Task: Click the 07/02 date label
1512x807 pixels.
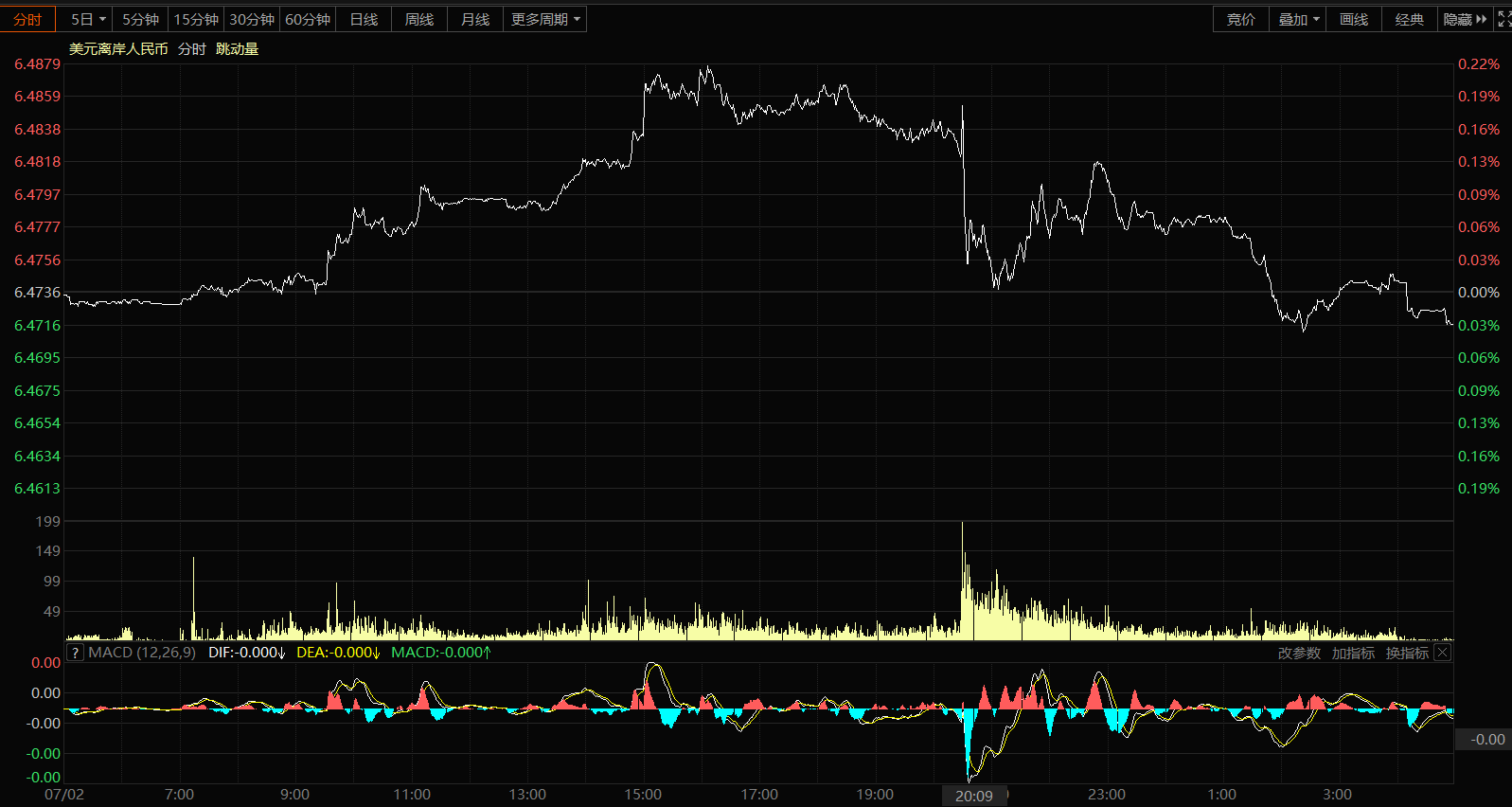Action: click(x=64, y=795)
